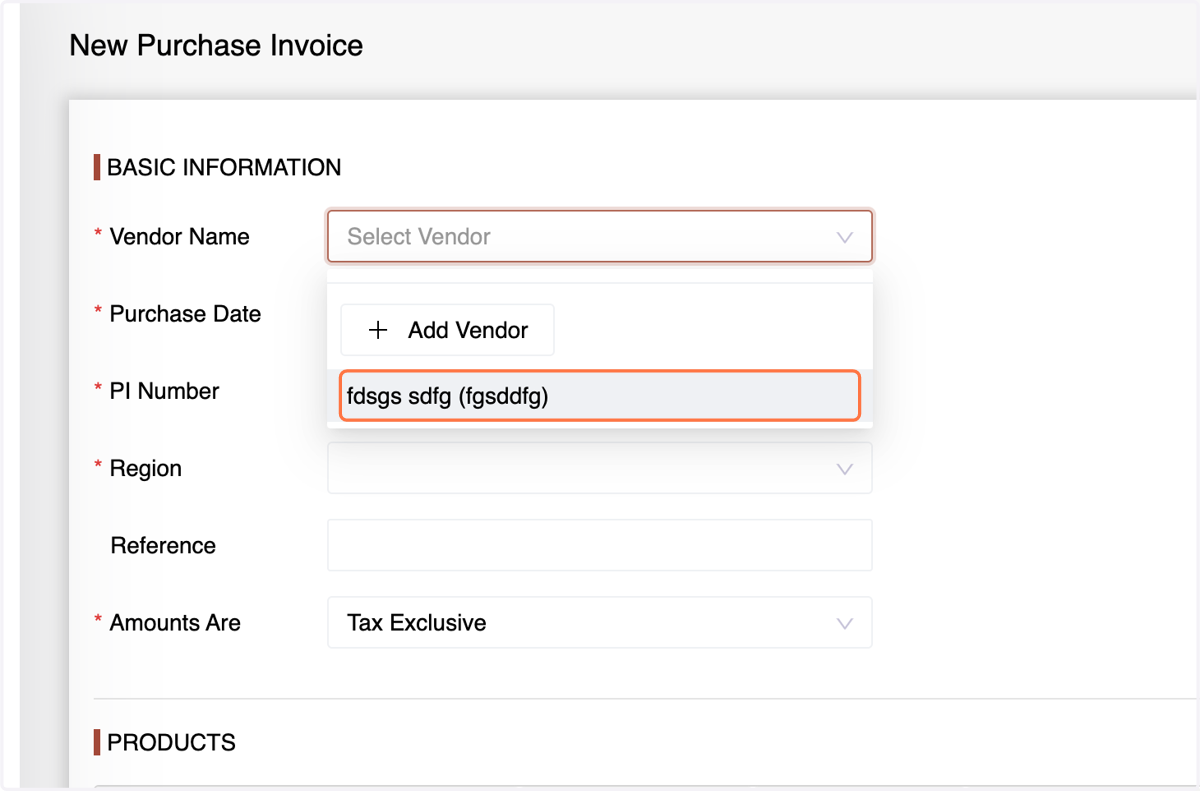Select vendor fdsgs sdfg (fgsddfg)
The width and height of the screenshot is (1200, 791).
pyautogui.click(x=599, y=396)
